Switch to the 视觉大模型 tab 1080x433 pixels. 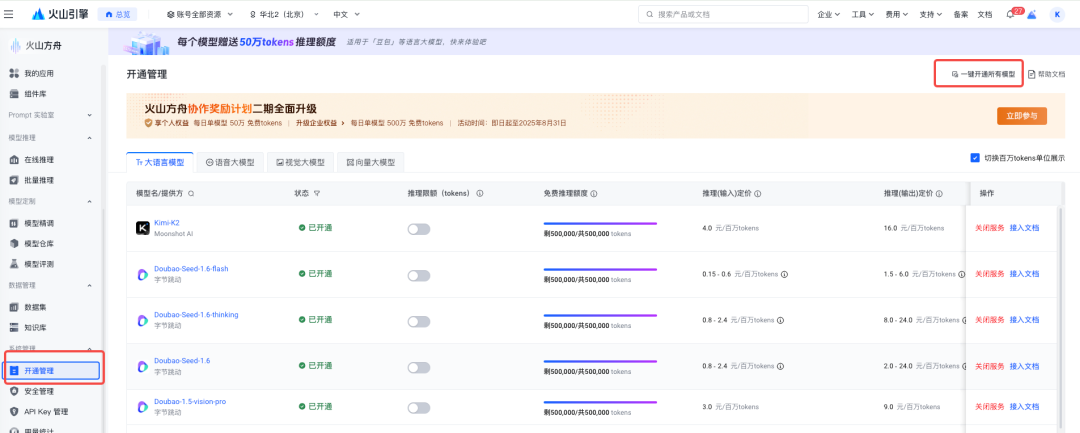[300, 162]
